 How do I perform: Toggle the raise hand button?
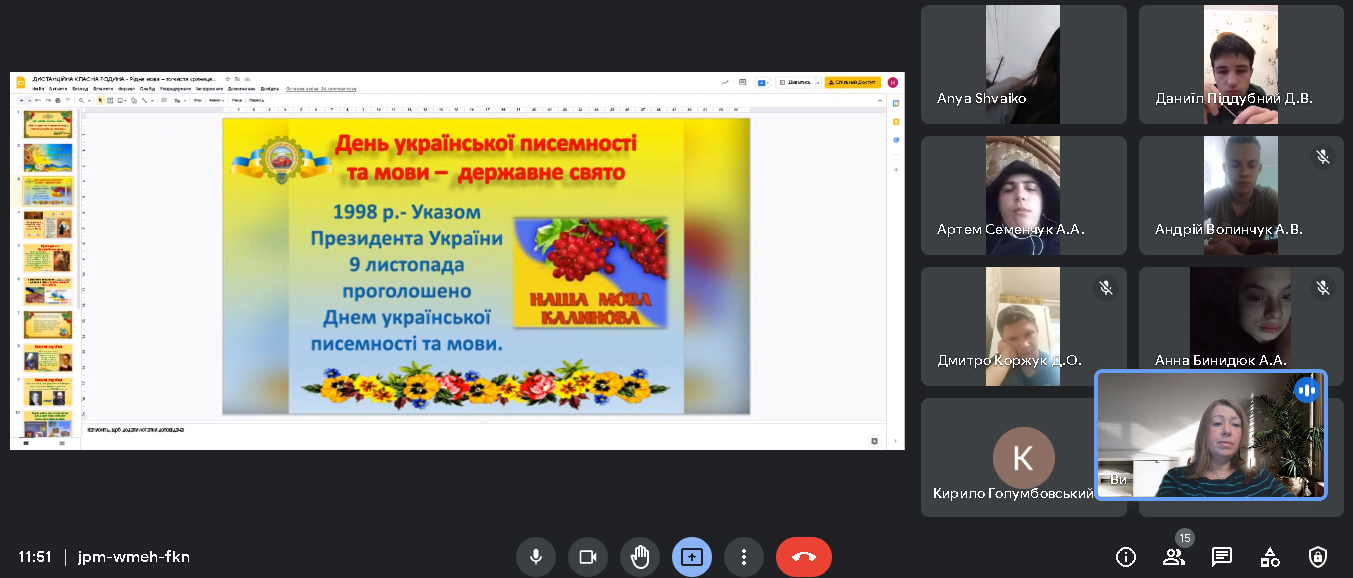(640, 557)
